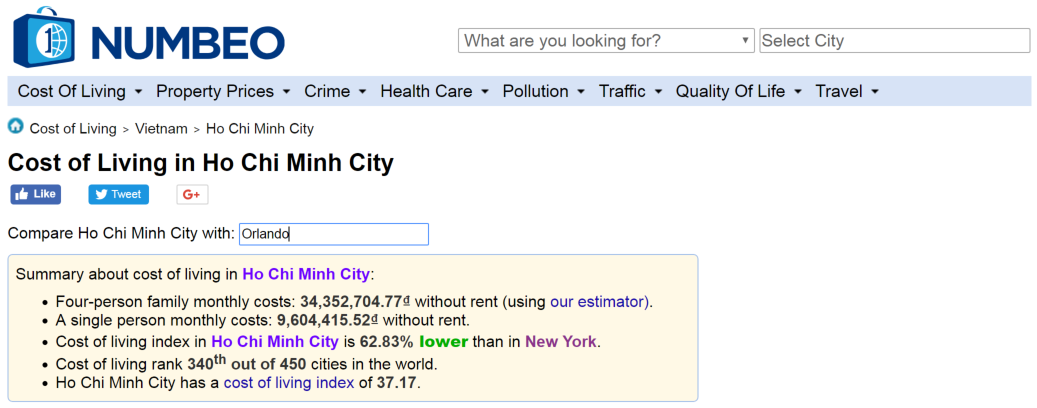Click Ho Chi Minh City breadcrumb link
Image resolution: width=1037 pixels, height=408 pixels.
click(x=260, y=129)
